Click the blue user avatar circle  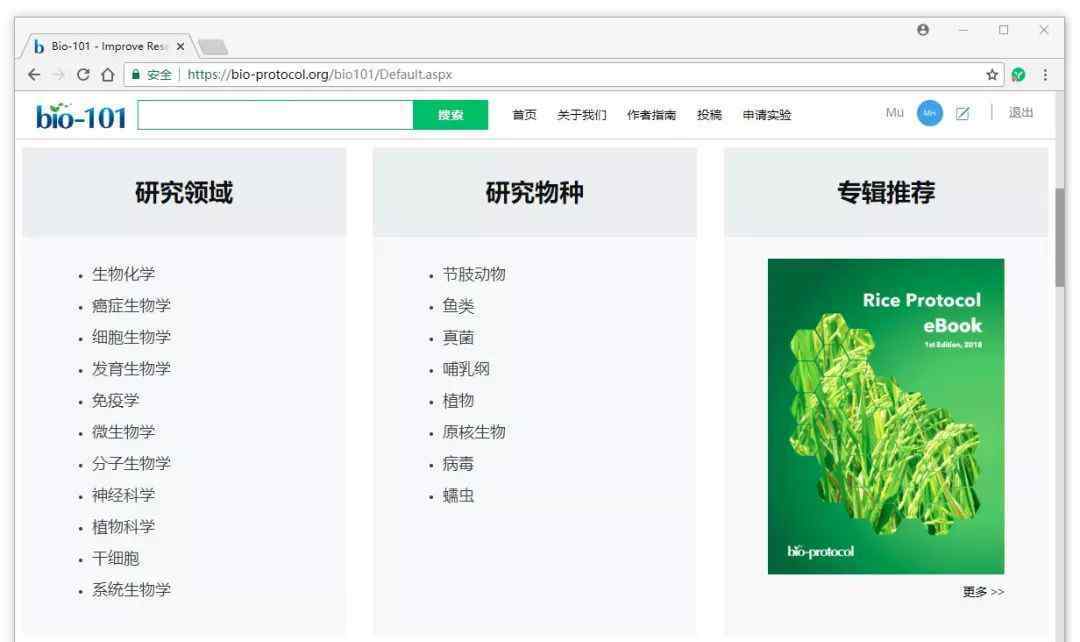(x=929, y=113)
